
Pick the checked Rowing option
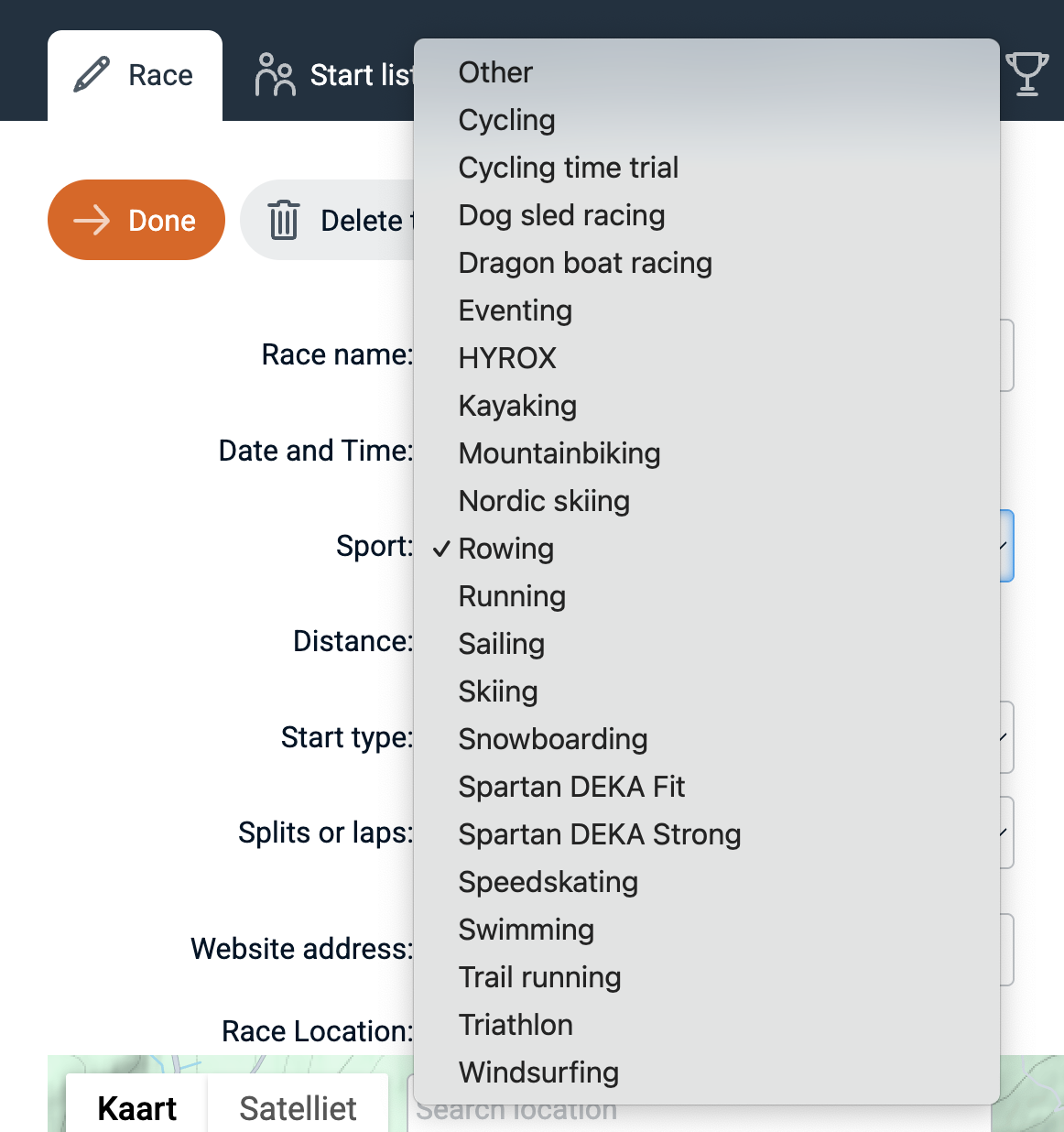(506, 549)
